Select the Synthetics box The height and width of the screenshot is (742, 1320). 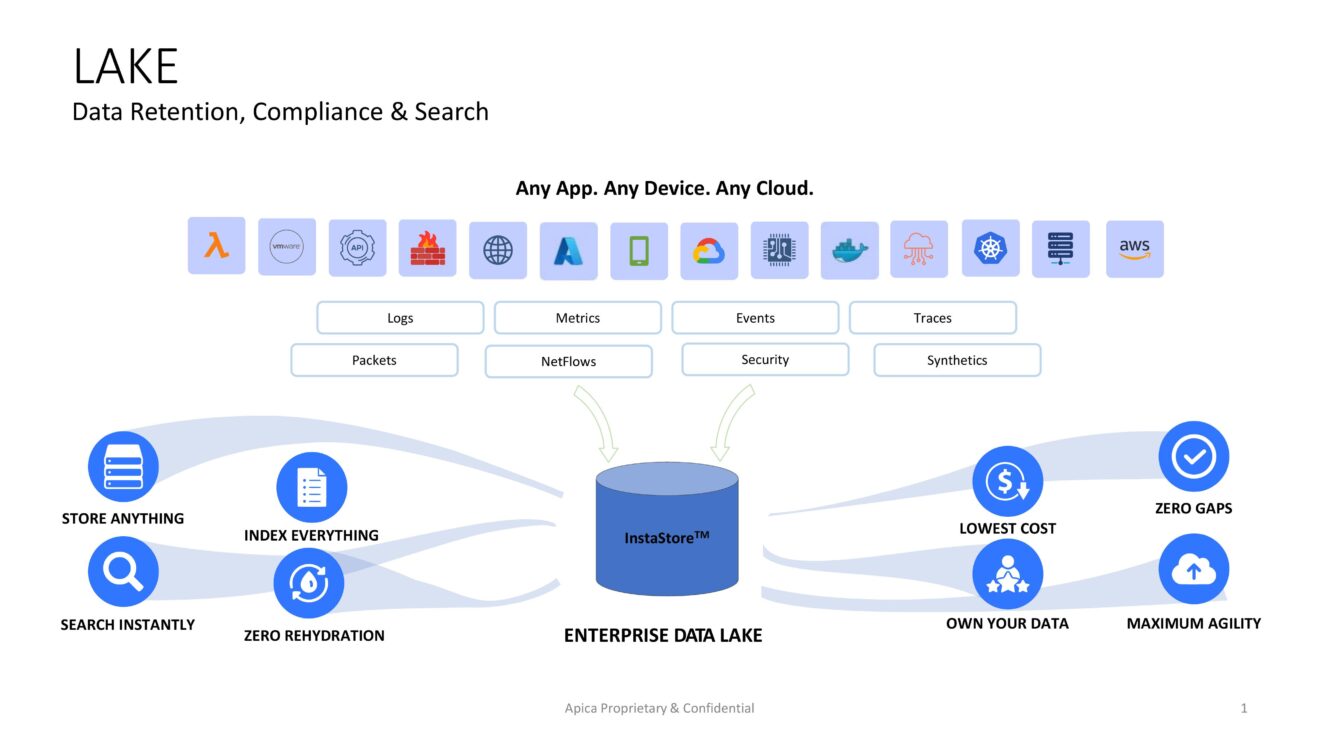957,360
